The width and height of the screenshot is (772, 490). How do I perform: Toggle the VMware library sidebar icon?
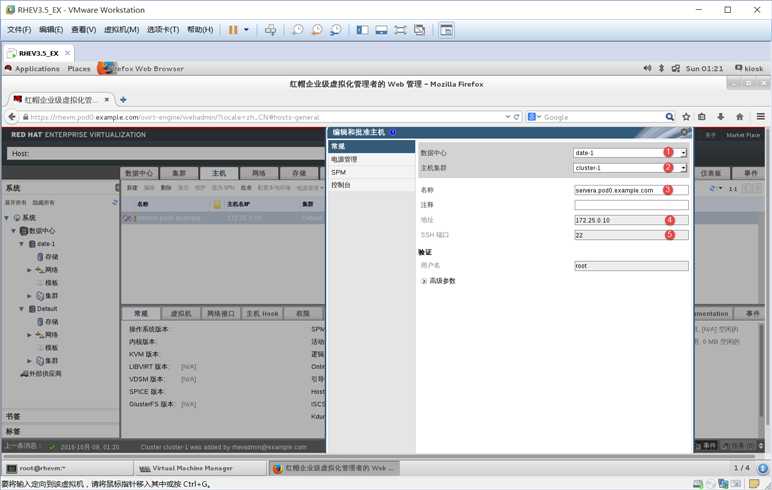coord(362,30)
